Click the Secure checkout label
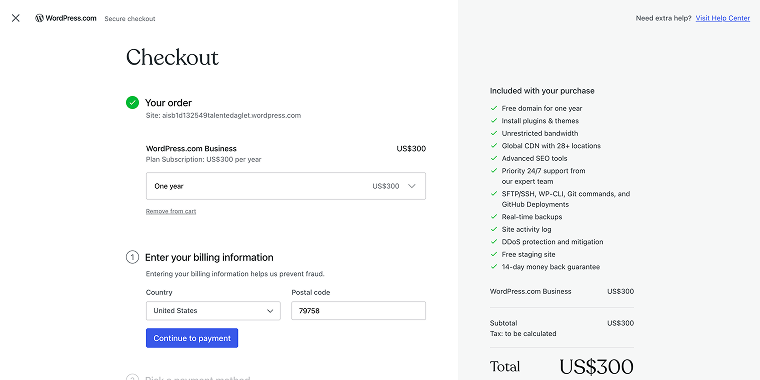 coord(130,19)
